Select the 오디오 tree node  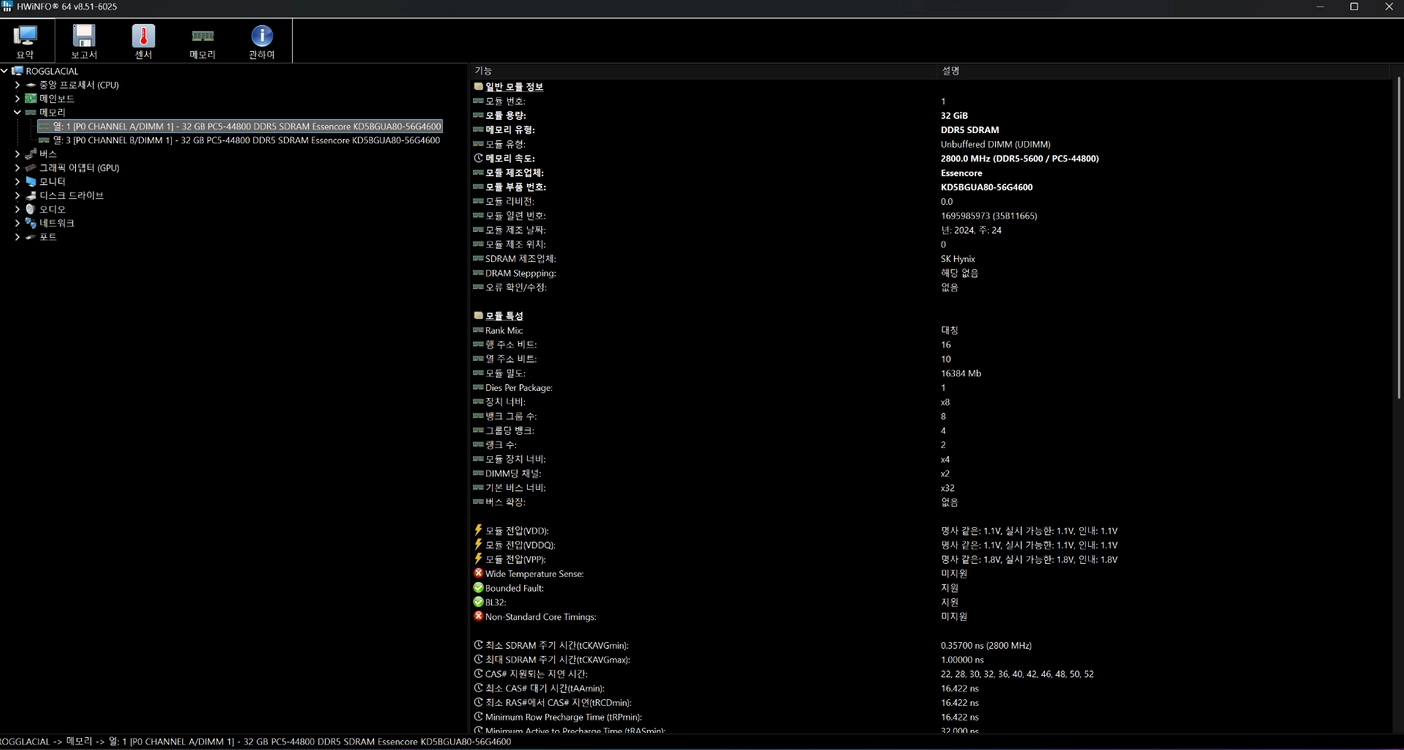click(52, 210)
